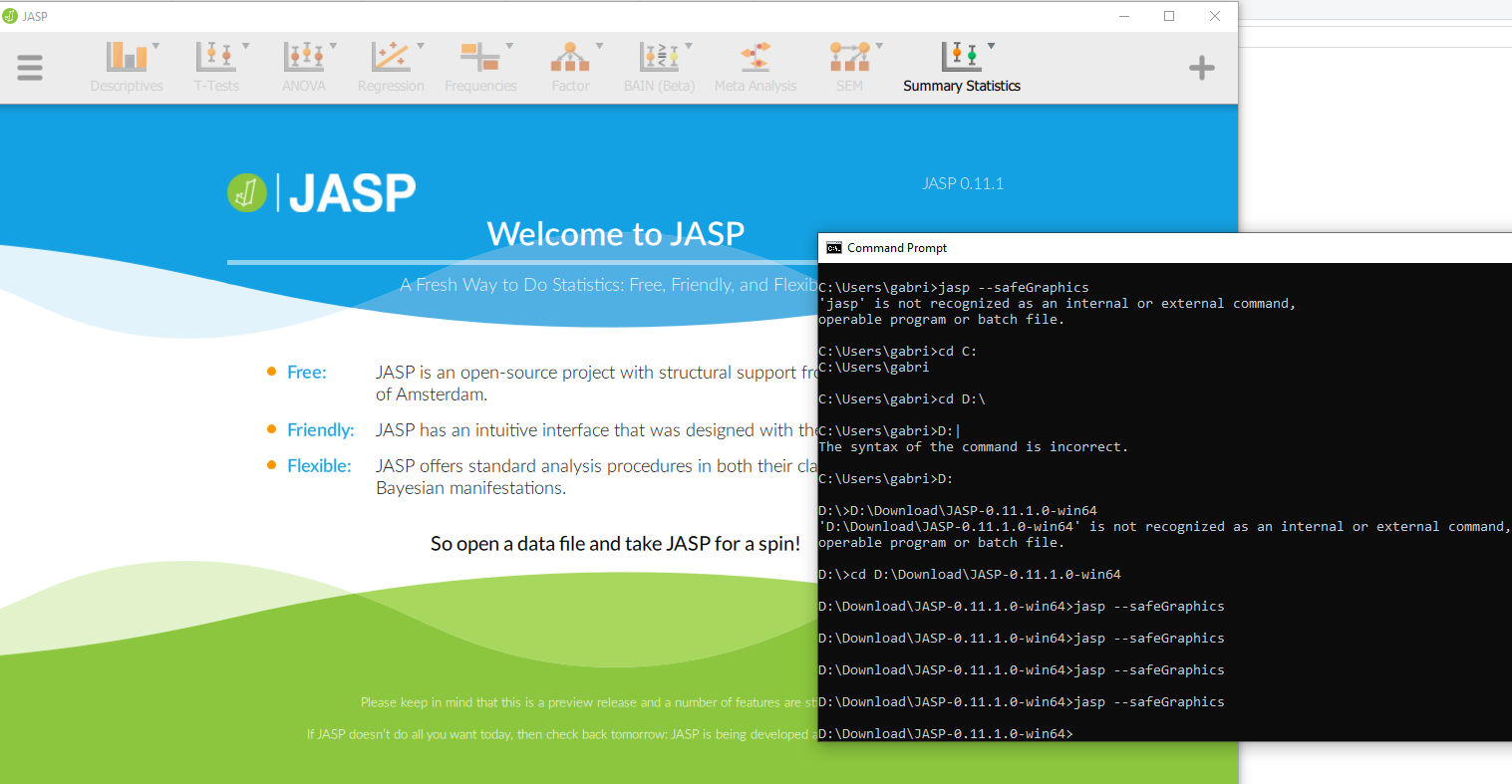This screenshot has width=1512, height=784.
Task: Expand the SEM dropdown arrow
Action: pyautogui.click(x=878, y=46)
